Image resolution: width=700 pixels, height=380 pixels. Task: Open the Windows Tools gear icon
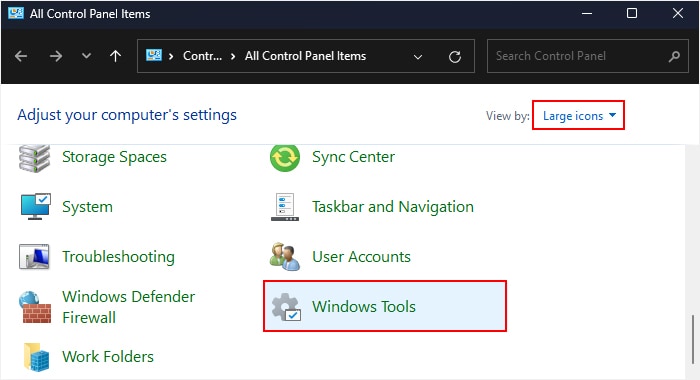click(x=286, y=307)
